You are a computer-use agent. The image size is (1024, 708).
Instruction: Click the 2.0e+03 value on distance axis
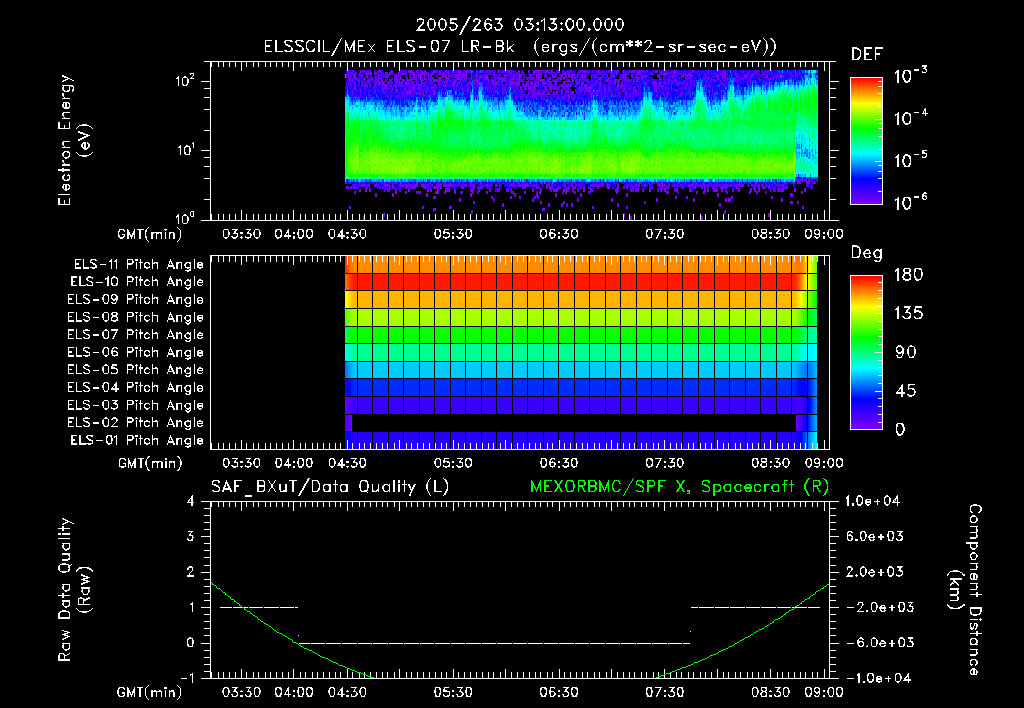pos(875,572)
